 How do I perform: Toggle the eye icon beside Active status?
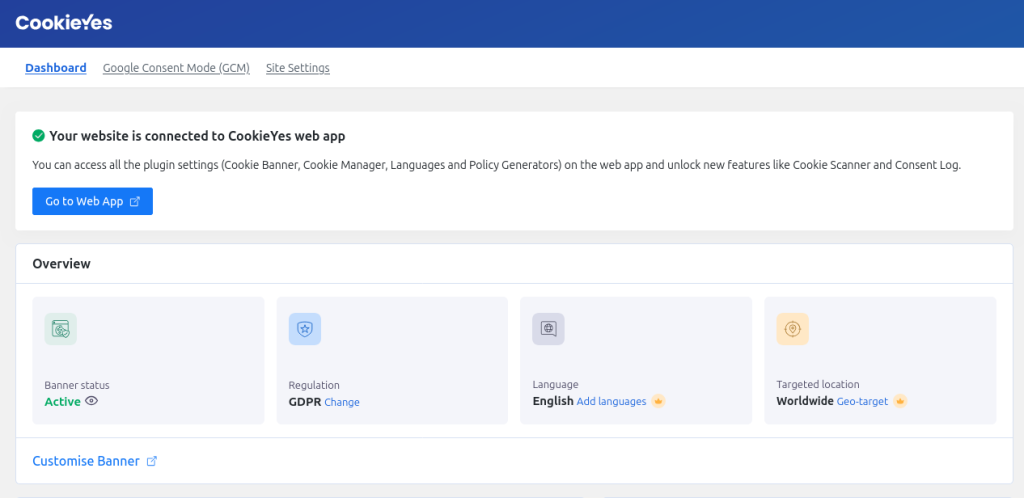coord(92,401)
